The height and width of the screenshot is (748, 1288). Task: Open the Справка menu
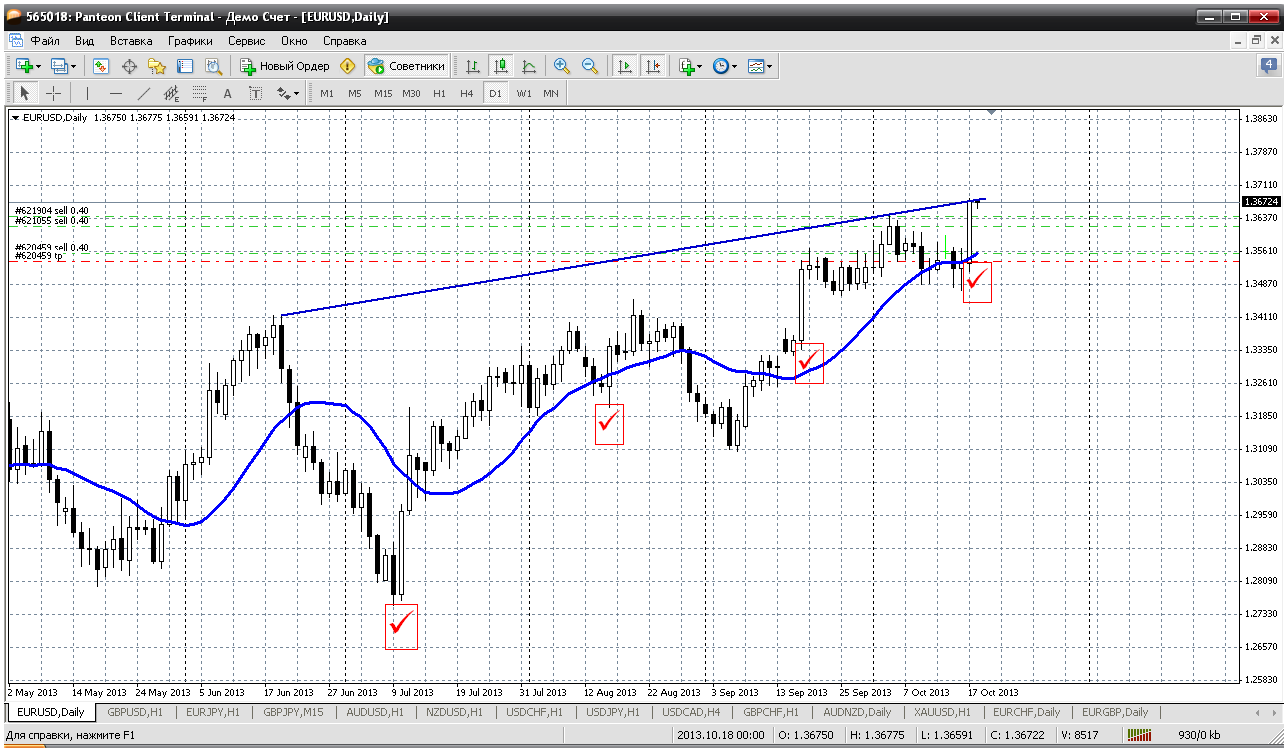click(345, 41)
